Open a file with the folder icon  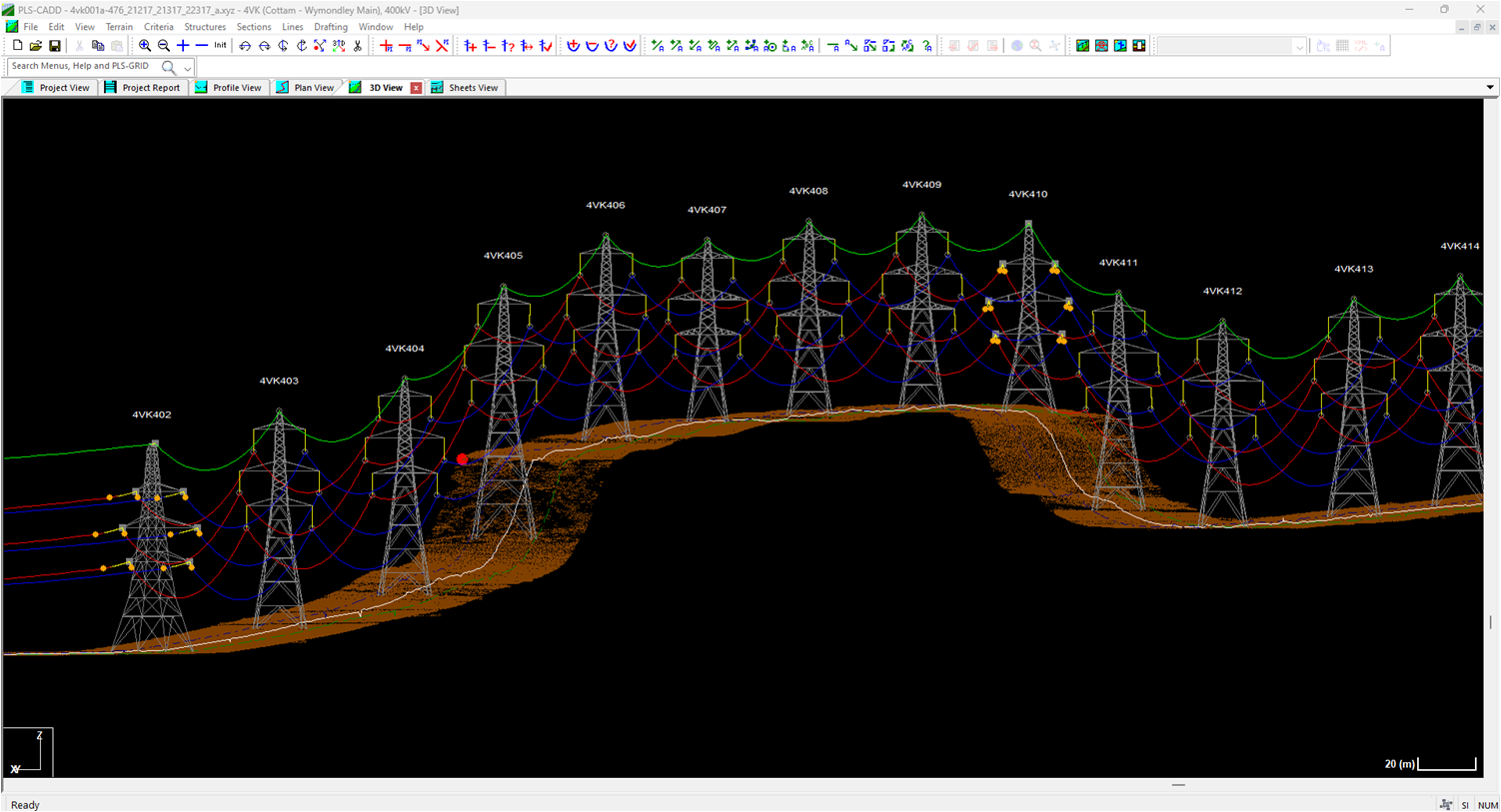(x=36, y=46)
